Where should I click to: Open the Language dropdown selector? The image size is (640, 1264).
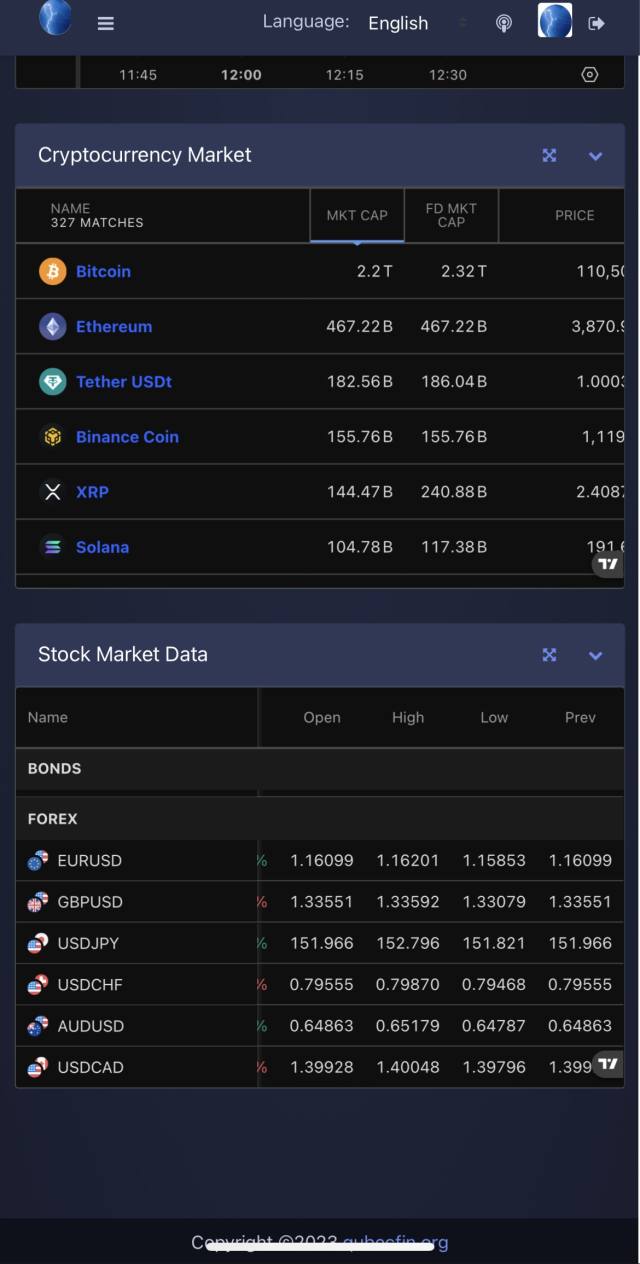pos(416,23)
